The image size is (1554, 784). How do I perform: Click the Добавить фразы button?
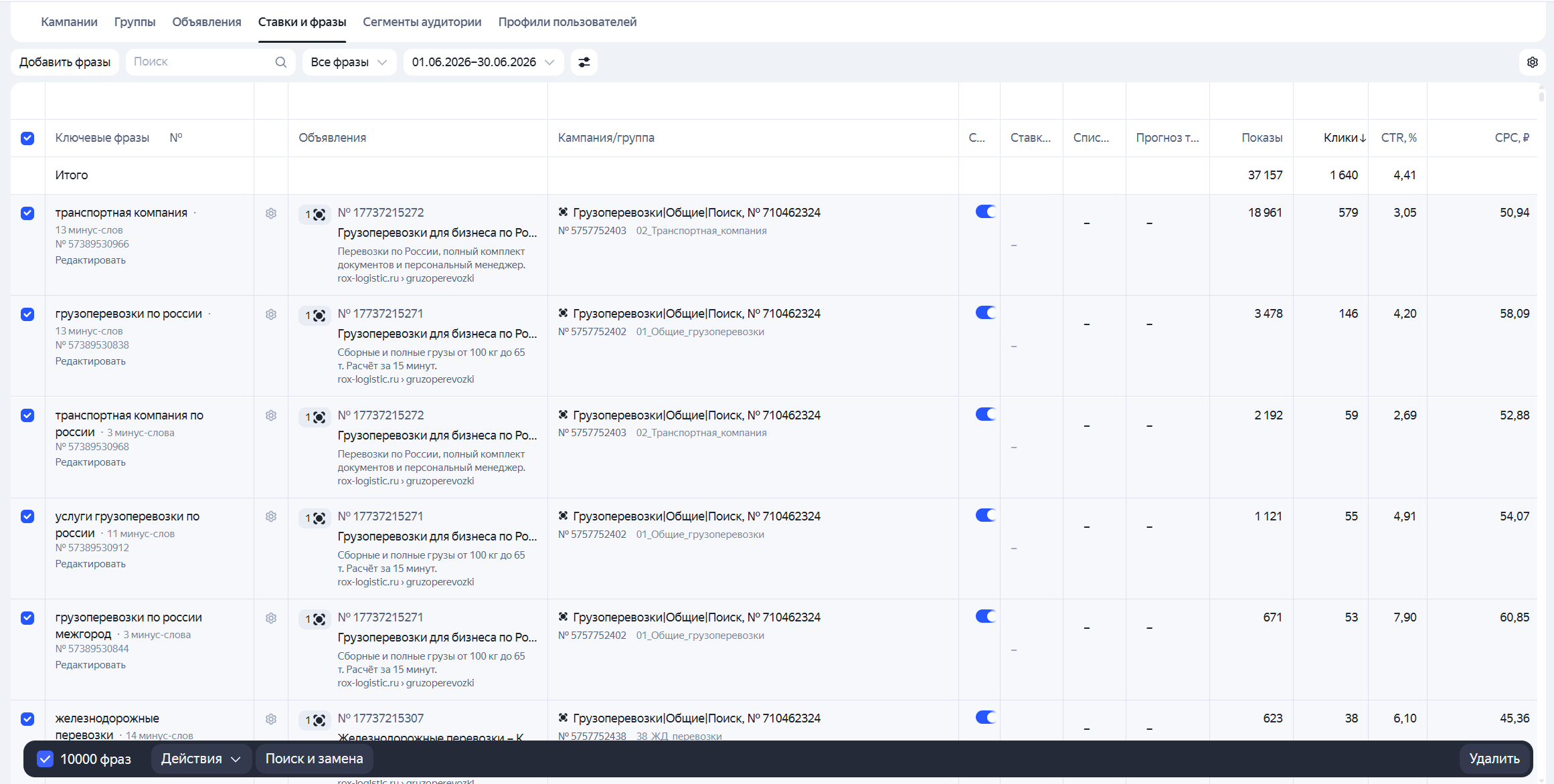coord(65,62)
